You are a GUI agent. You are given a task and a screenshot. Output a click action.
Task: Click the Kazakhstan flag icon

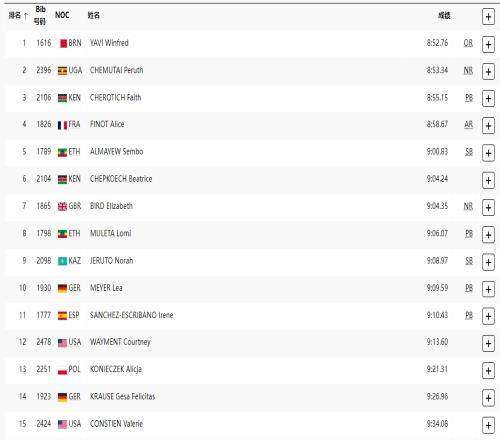(x=62, y=261)
